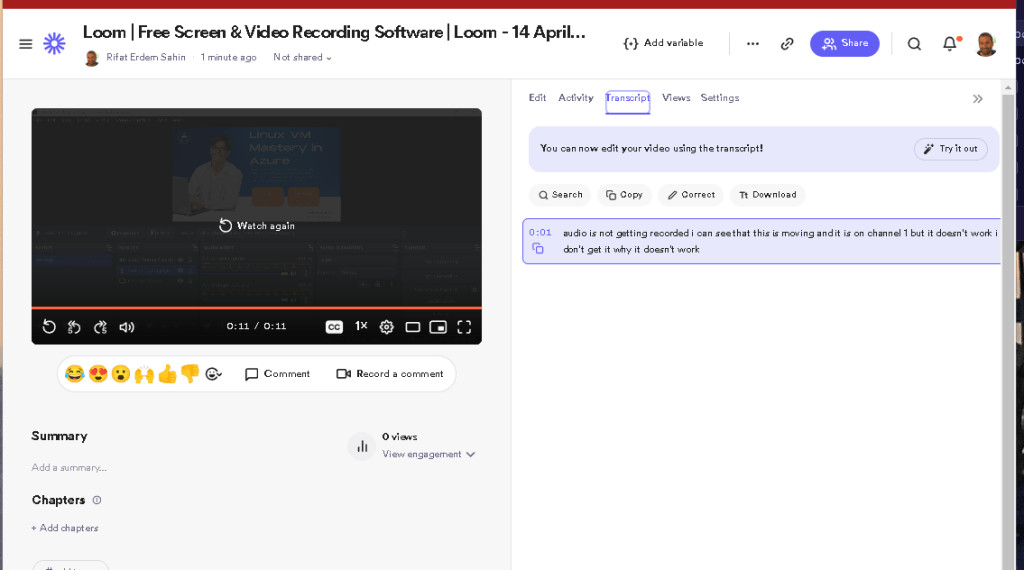
Task: Click Add a summary field
Action: point(69,467)
